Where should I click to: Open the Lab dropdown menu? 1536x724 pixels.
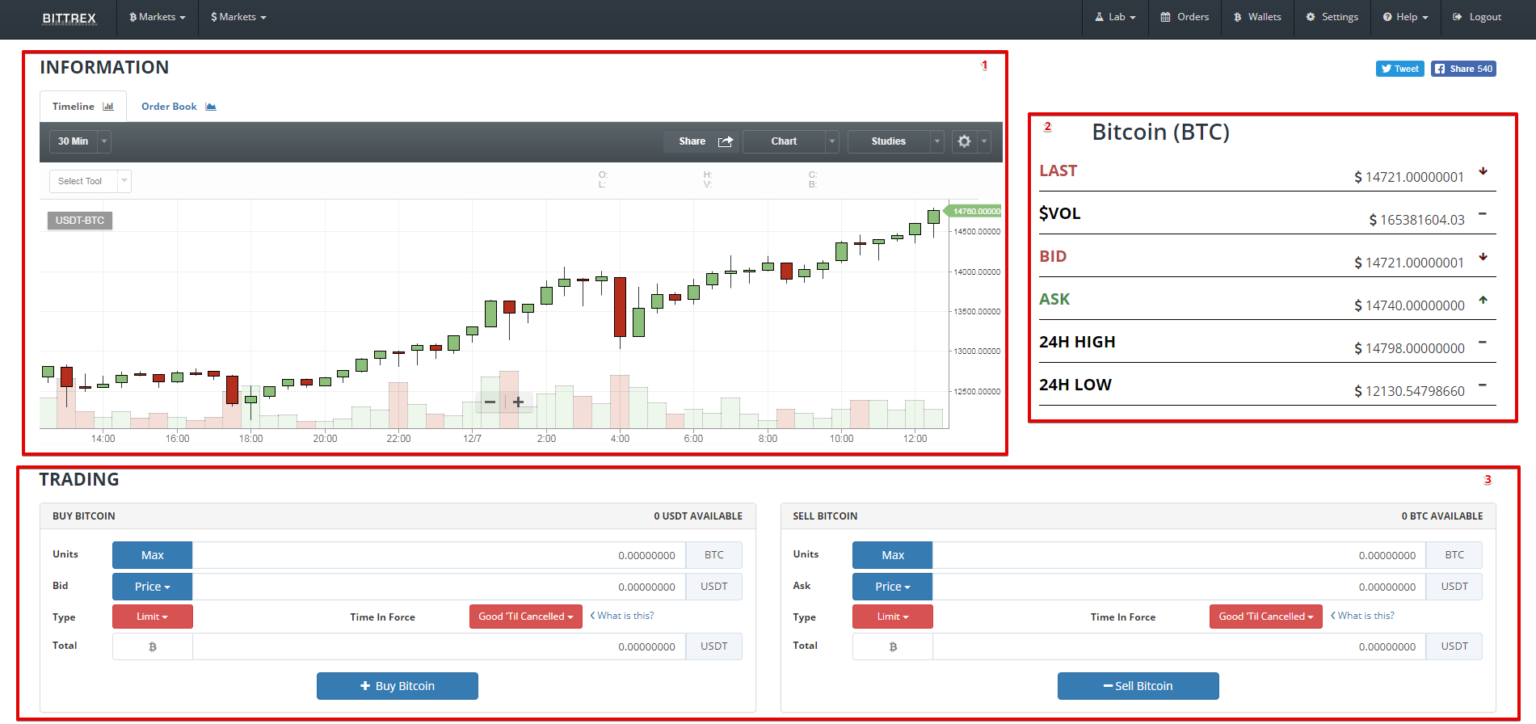pos(1114,17)
